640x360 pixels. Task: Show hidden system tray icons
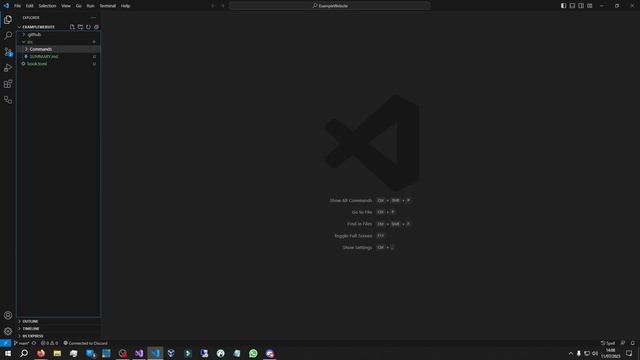(571, 353)
